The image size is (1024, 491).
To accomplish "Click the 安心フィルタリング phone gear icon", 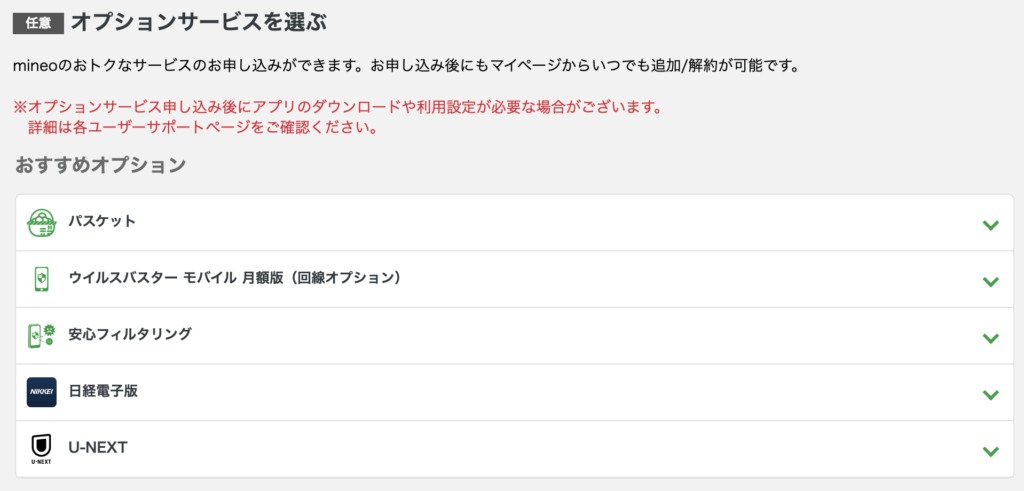I will tap(41, 336).
